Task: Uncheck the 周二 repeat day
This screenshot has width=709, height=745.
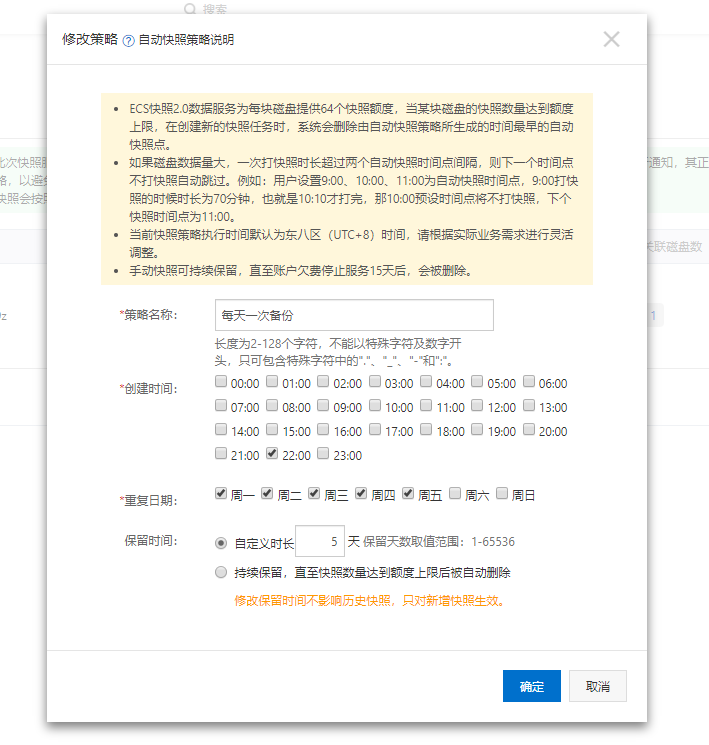Action: coord(267,493)
